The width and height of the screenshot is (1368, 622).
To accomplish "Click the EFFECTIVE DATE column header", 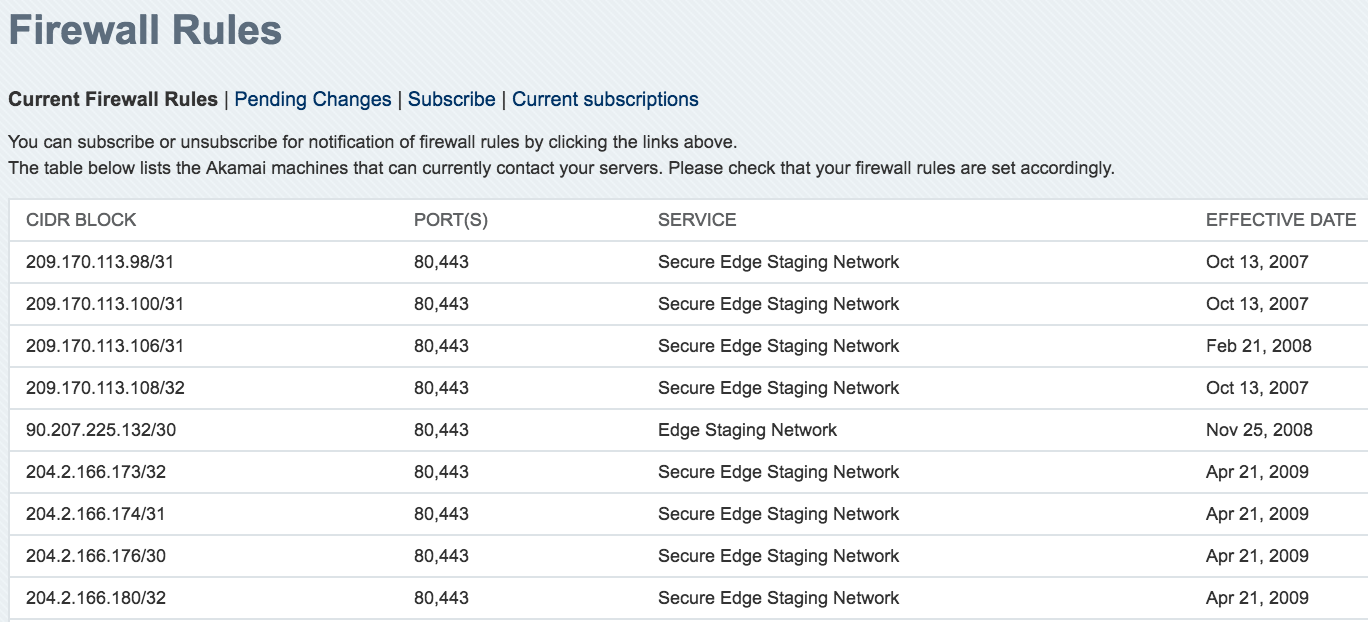I will (x=1281, y=220).
